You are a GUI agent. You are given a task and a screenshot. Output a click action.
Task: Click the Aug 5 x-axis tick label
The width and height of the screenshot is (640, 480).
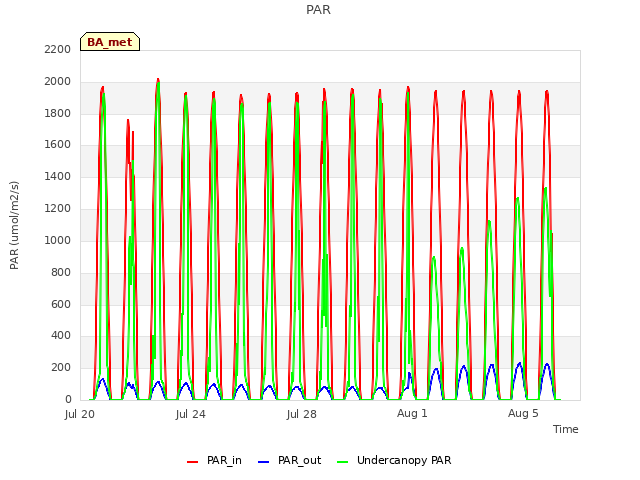[x=523, y=413]
